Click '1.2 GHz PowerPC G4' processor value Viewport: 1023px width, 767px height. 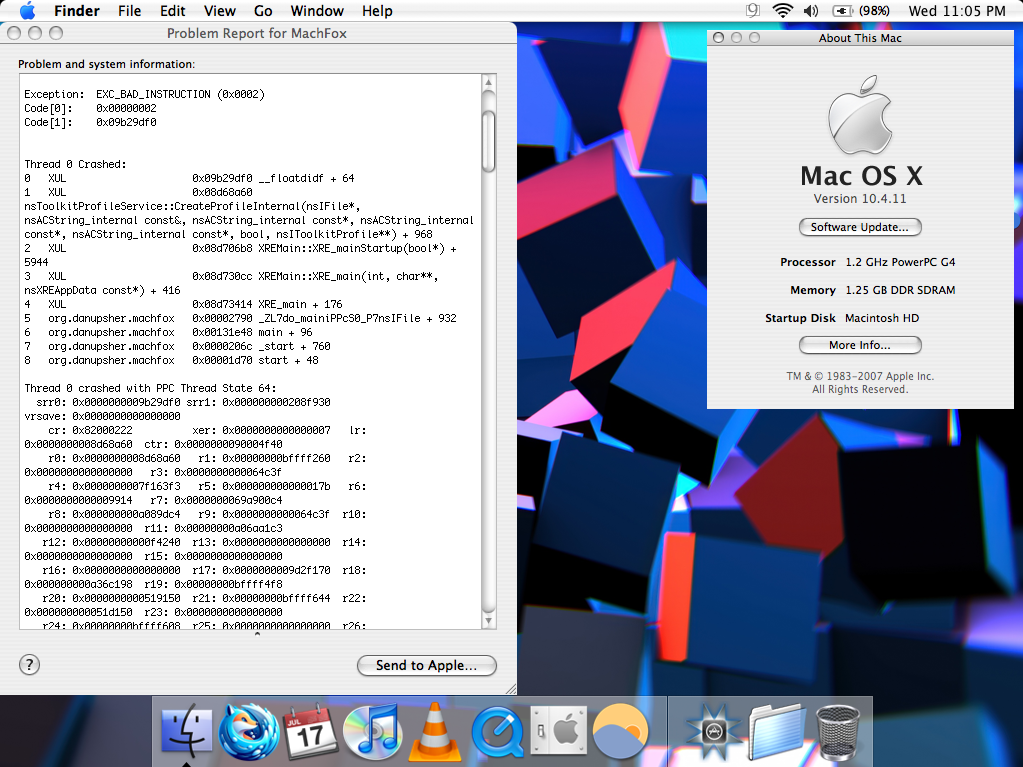pos(900,262)
